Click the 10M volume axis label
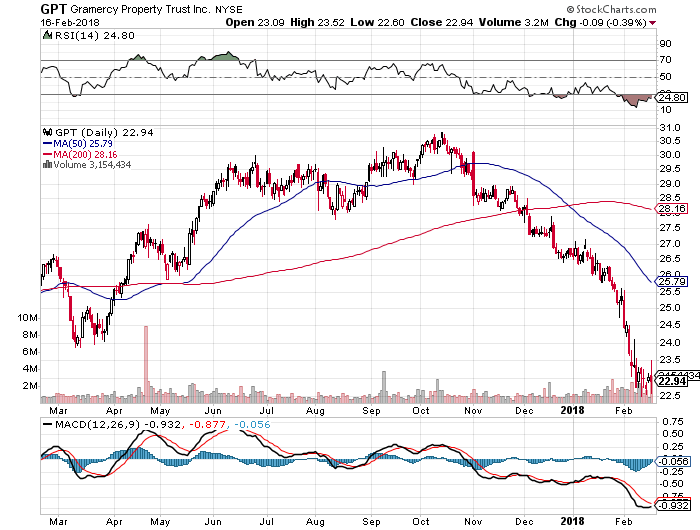The image size is (700, 530). pos(28,318)
